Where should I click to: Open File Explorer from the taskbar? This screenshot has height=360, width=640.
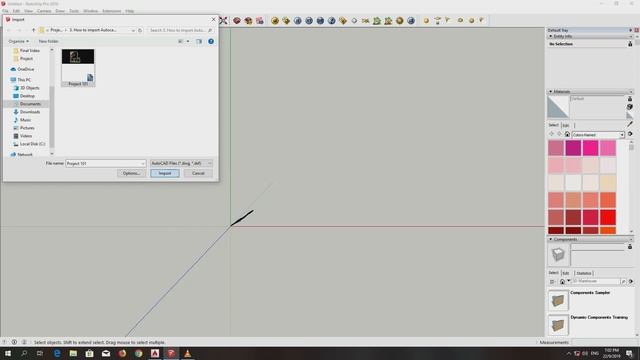[x=73, y=353]
